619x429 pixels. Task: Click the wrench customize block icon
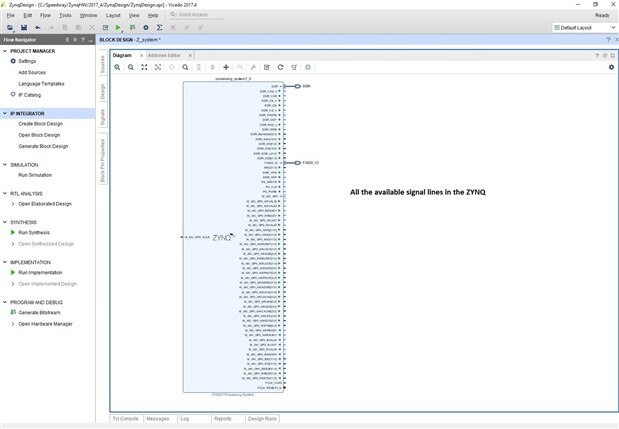point(253,67)
